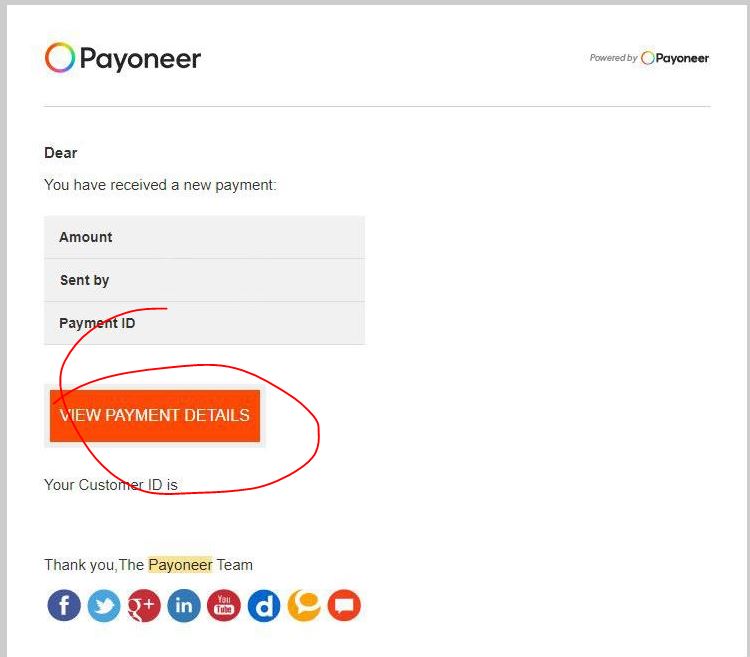Click the "Powered by" text in the header
750x657 pixels.
pyautogui.click(x=613, y=58)
